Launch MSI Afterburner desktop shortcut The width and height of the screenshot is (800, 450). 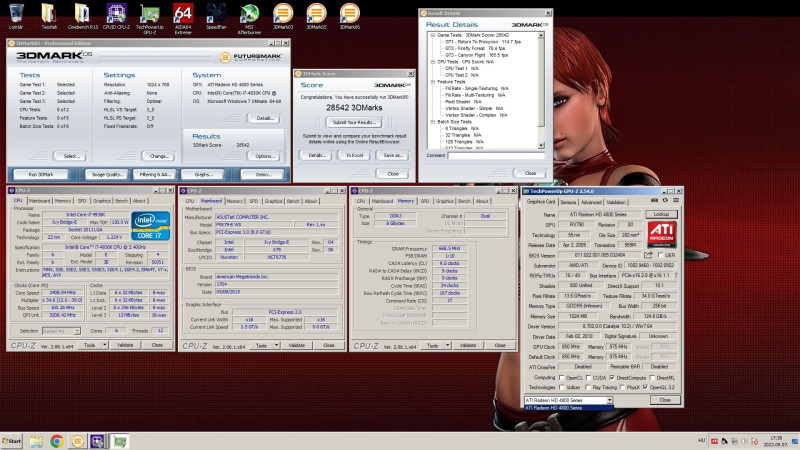249,18
